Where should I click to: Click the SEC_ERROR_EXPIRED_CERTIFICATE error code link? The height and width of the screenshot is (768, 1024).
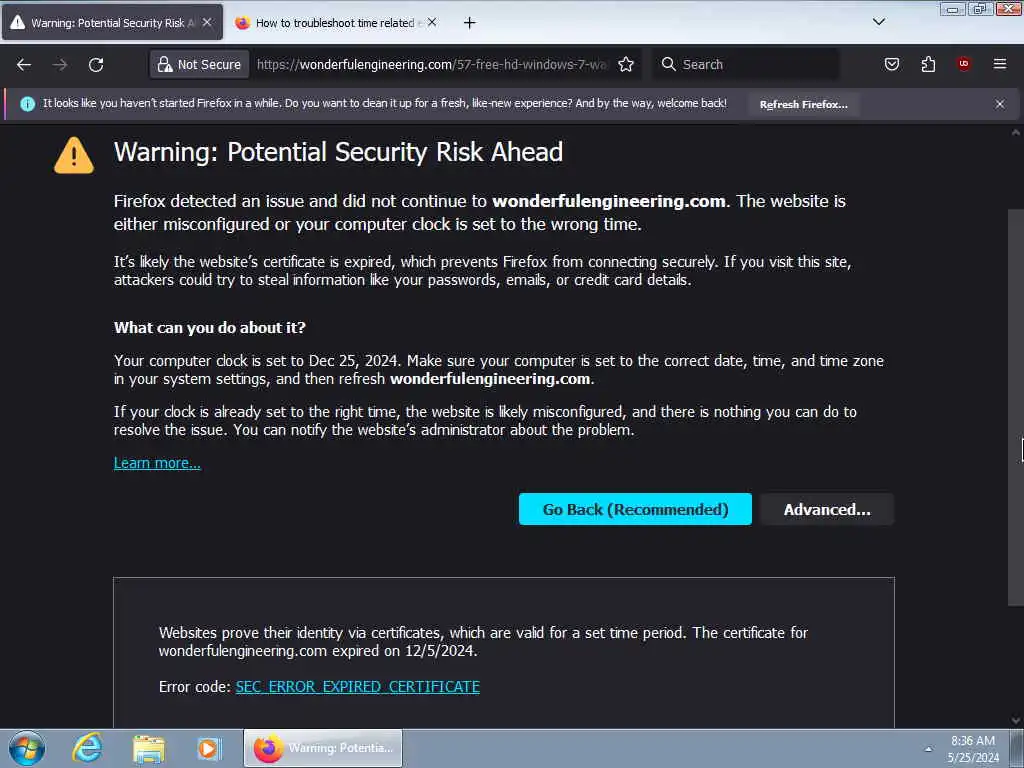tap(358, 687)
